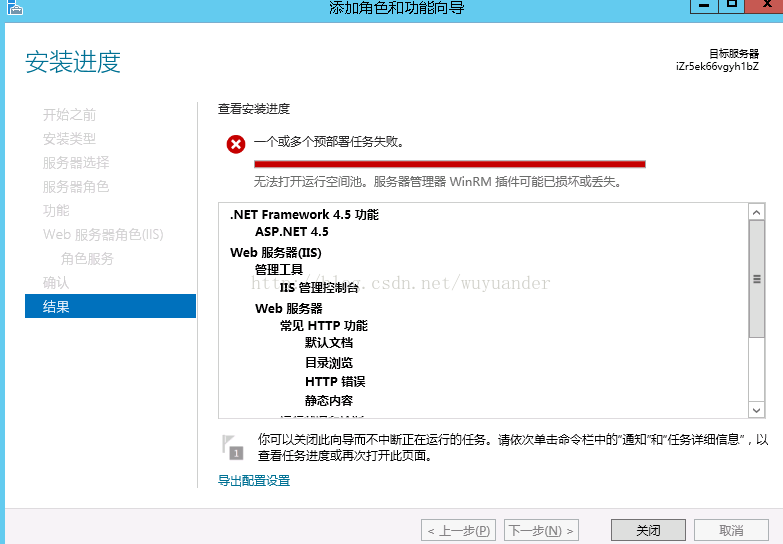Viewport: 783px width, 544px height.
Task: Select "管理工具" row
Action: [x=279, y=270]
